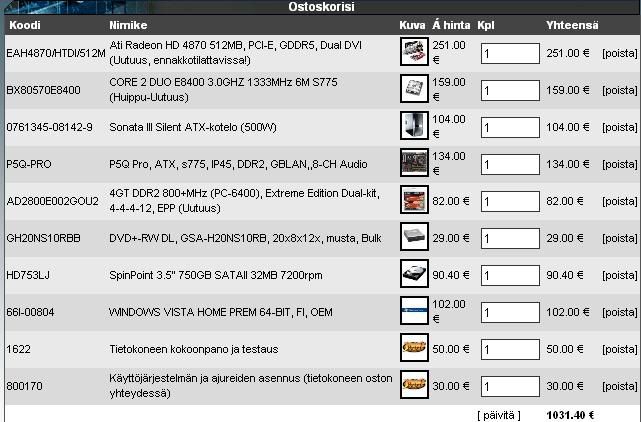The height and width of the screenshot is (422, 641).
Task: Click quantity field for Tietokoneen kokoonpano ja testaus
Action: coord(510,350)
